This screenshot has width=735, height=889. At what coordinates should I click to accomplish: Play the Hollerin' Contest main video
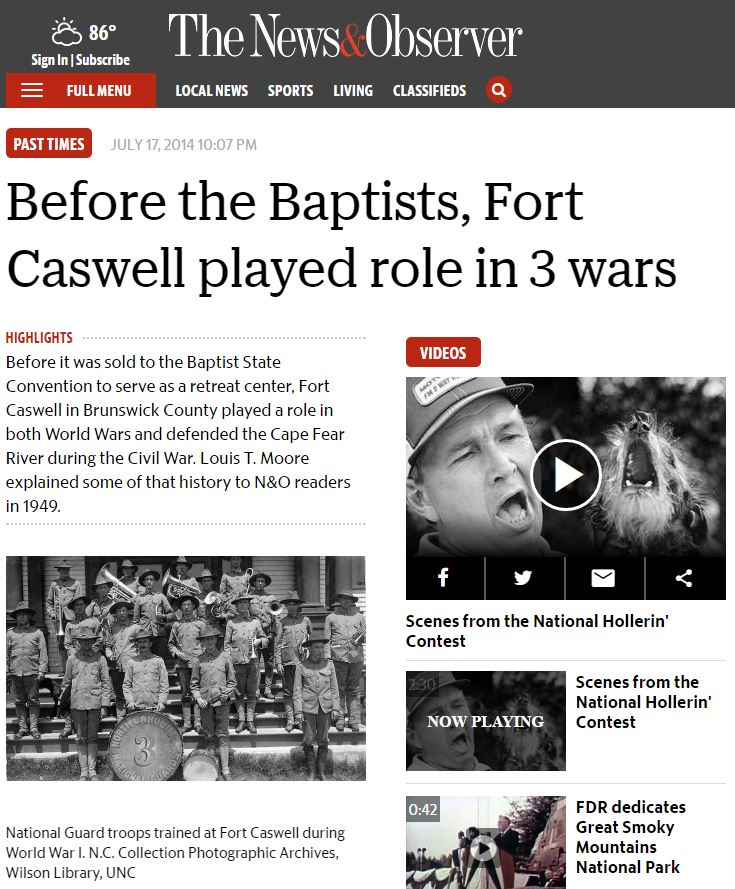coord(565,475)
